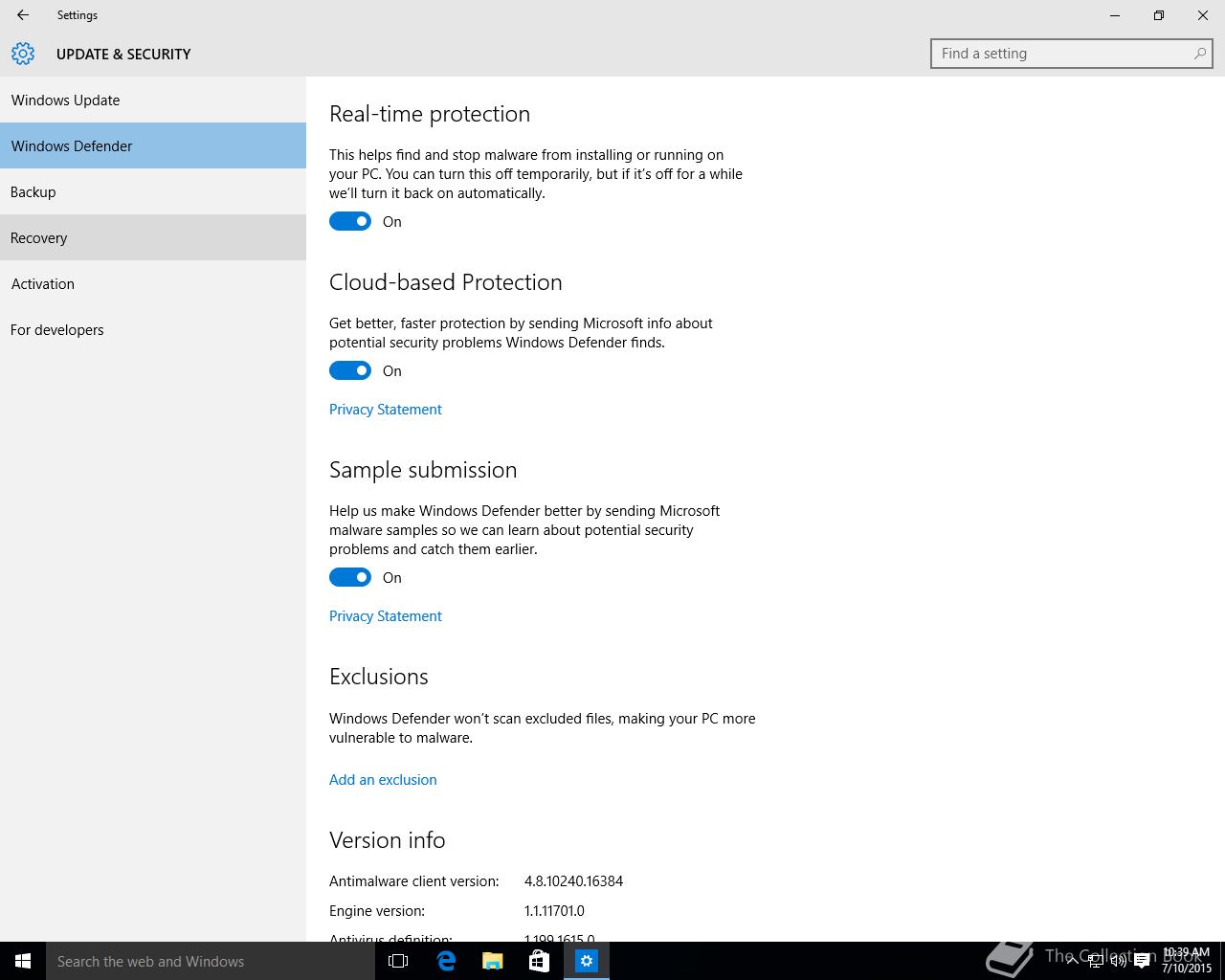Click the Version info heading

pos(388,840)
